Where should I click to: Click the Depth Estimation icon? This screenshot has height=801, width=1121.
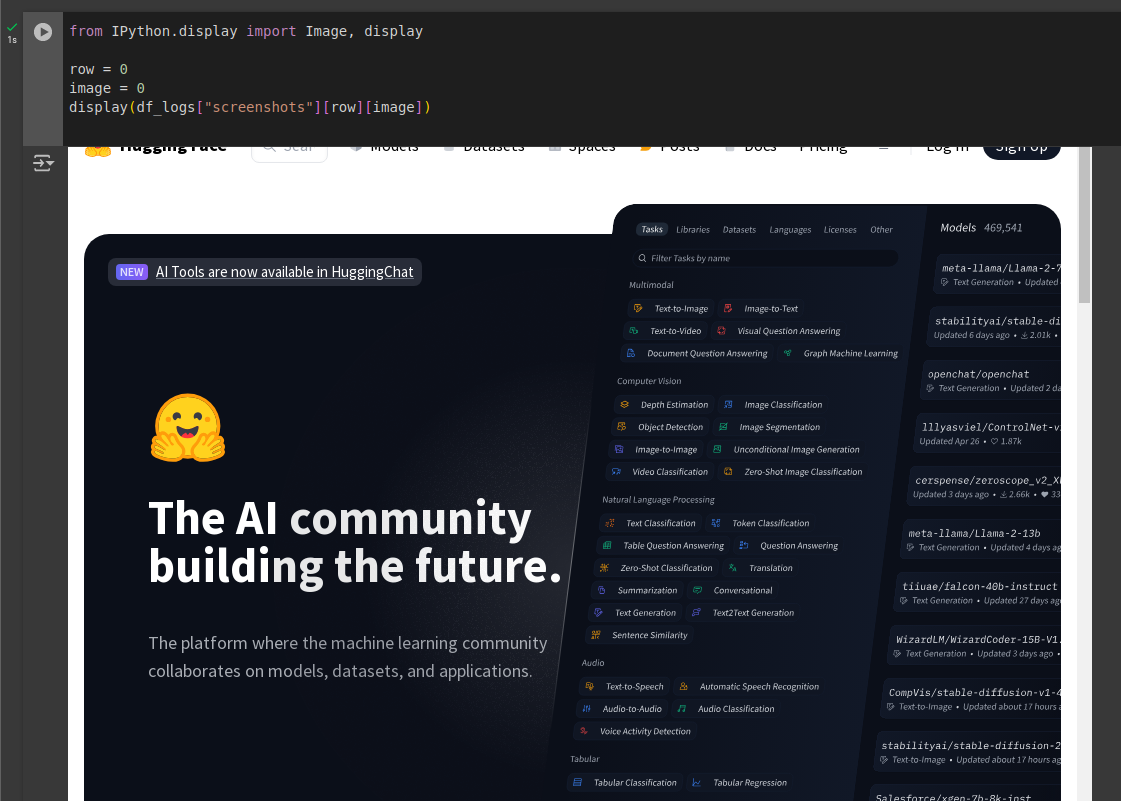[x=624, y=404]
